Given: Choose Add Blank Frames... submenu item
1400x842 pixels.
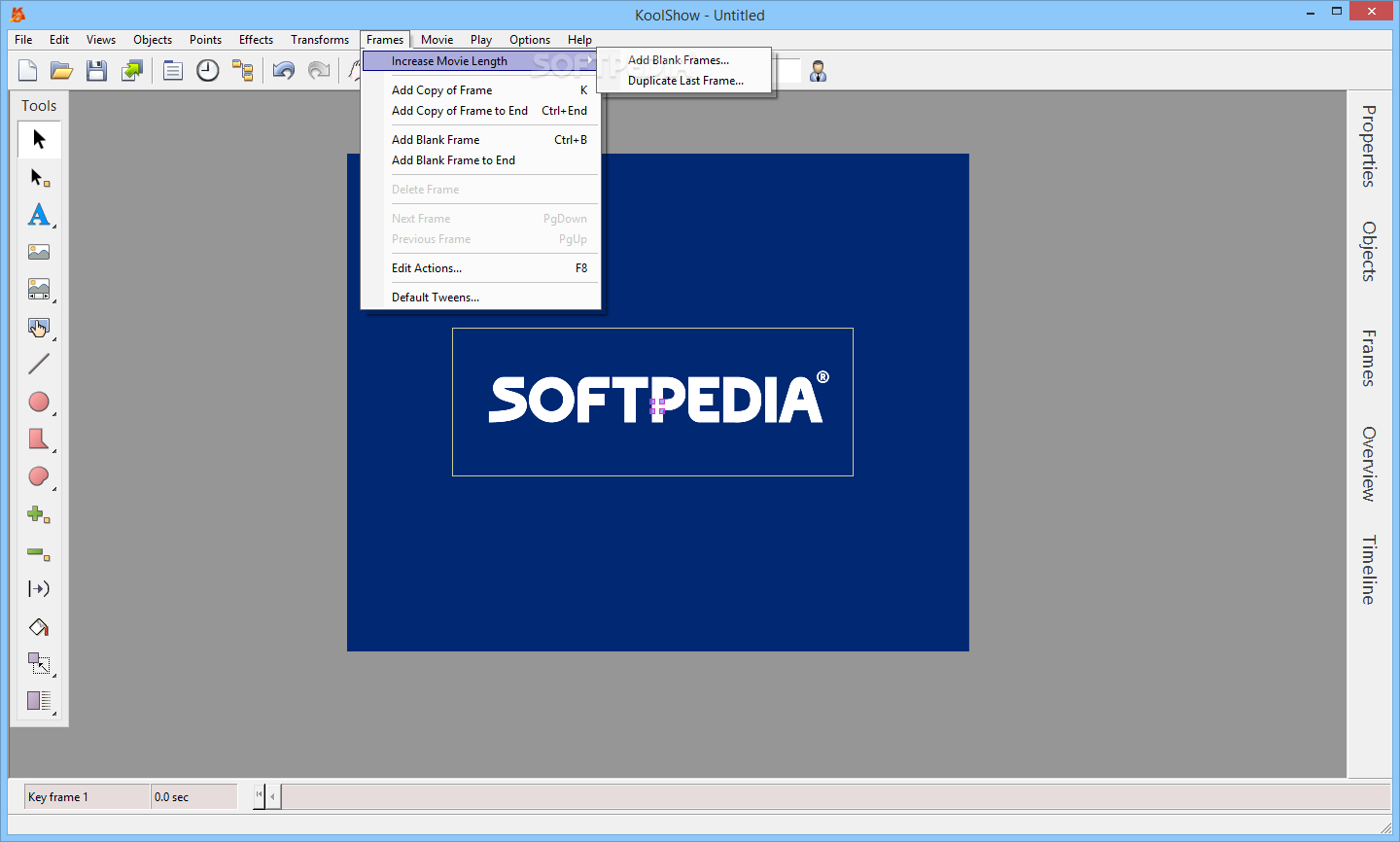Looking at the screenshot, I should pos(684,60).
